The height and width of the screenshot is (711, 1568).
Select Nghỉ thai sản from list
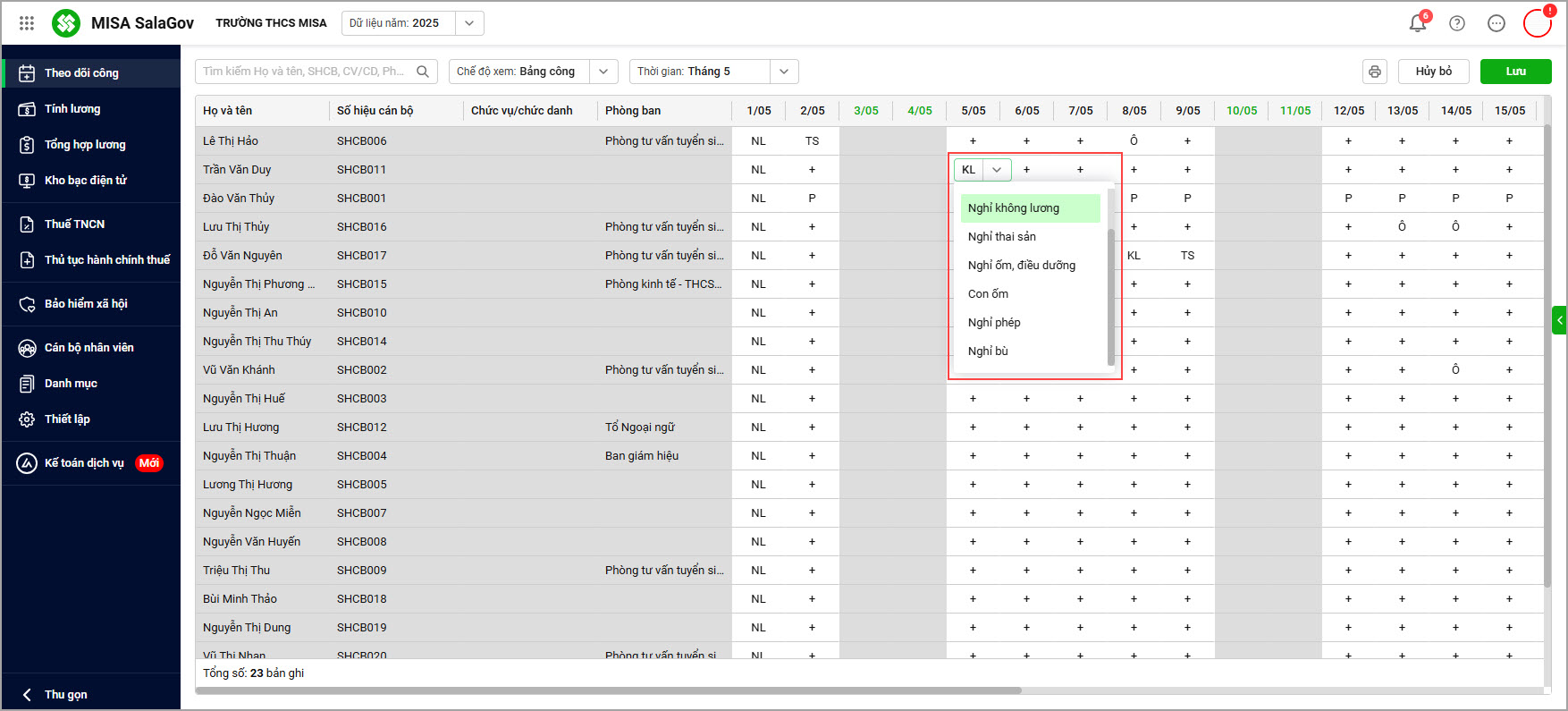[x=1002, y=237]
